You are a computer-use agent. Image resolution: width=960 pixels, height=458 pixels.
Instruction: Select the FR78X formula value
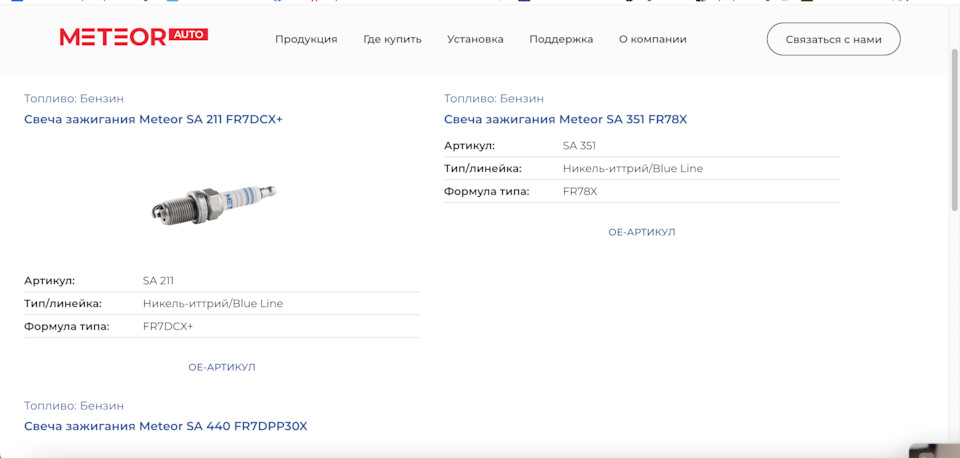(x=580, y=192)
